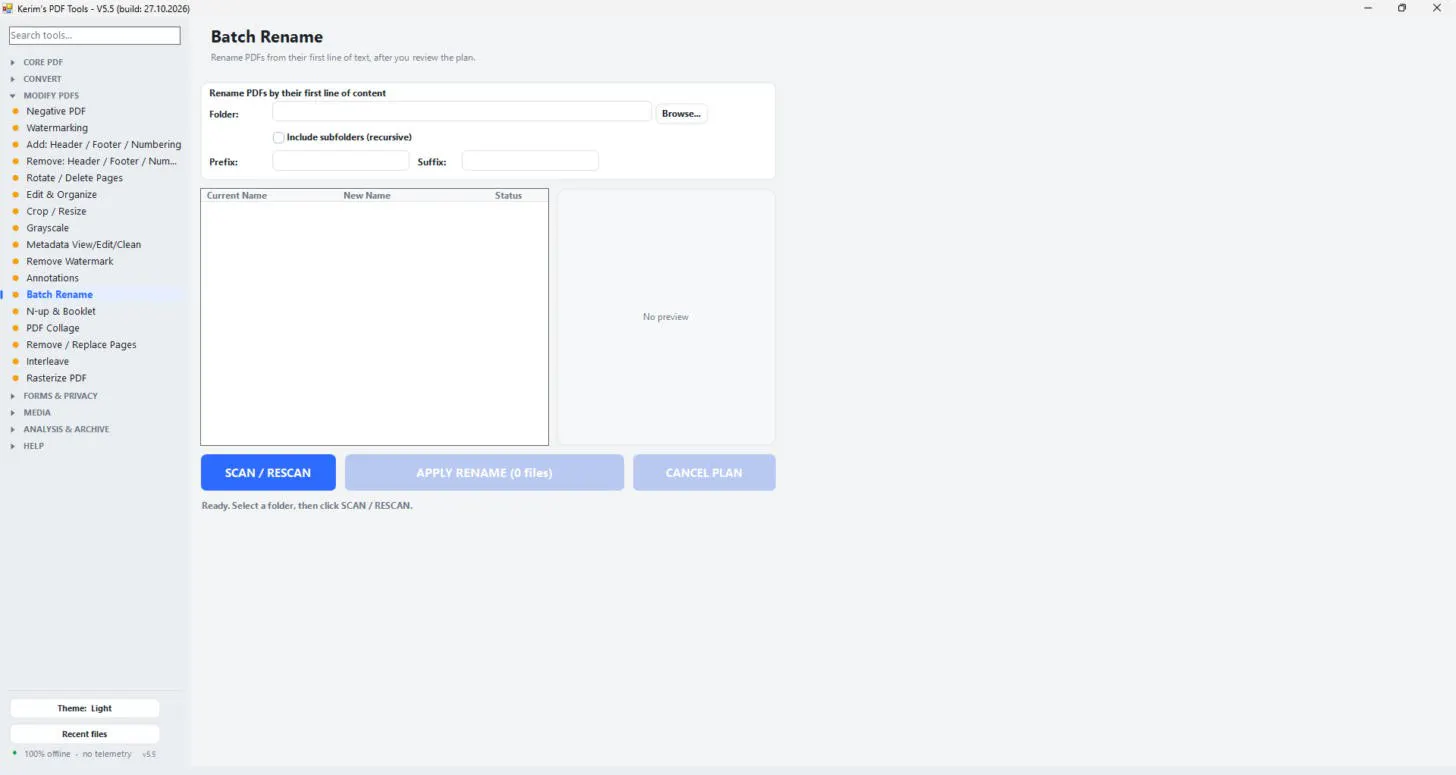Open the Watermarking tool

57,128
